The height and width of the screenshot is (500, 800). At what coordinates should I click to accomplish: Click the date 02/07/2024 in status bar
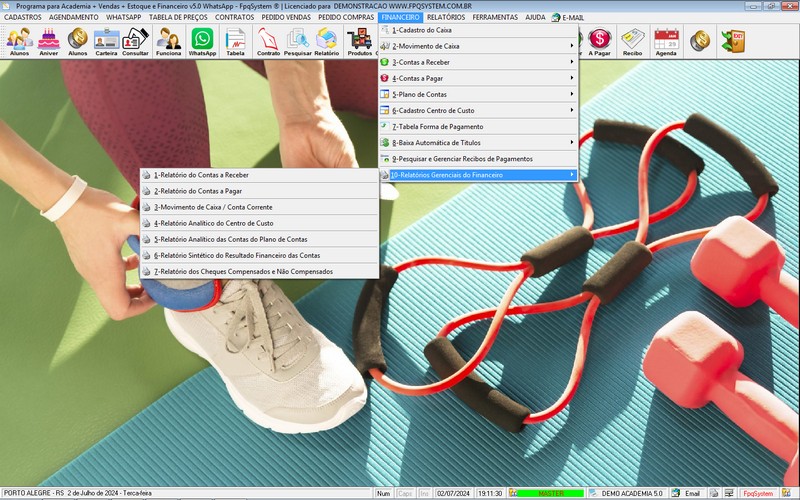pos(453,493)
